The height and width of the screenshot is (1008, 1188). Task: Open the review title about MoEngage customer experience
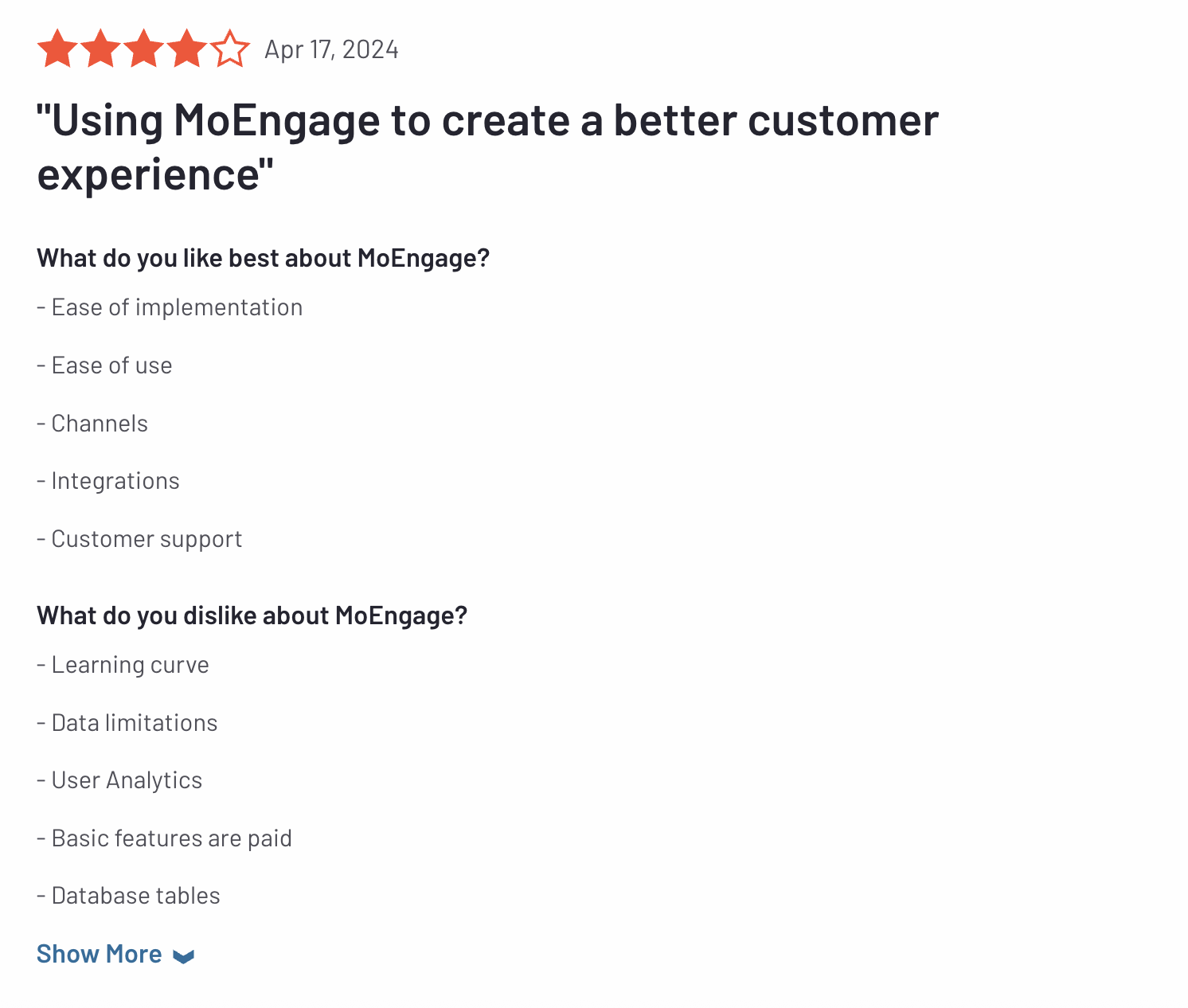point(487,147)
